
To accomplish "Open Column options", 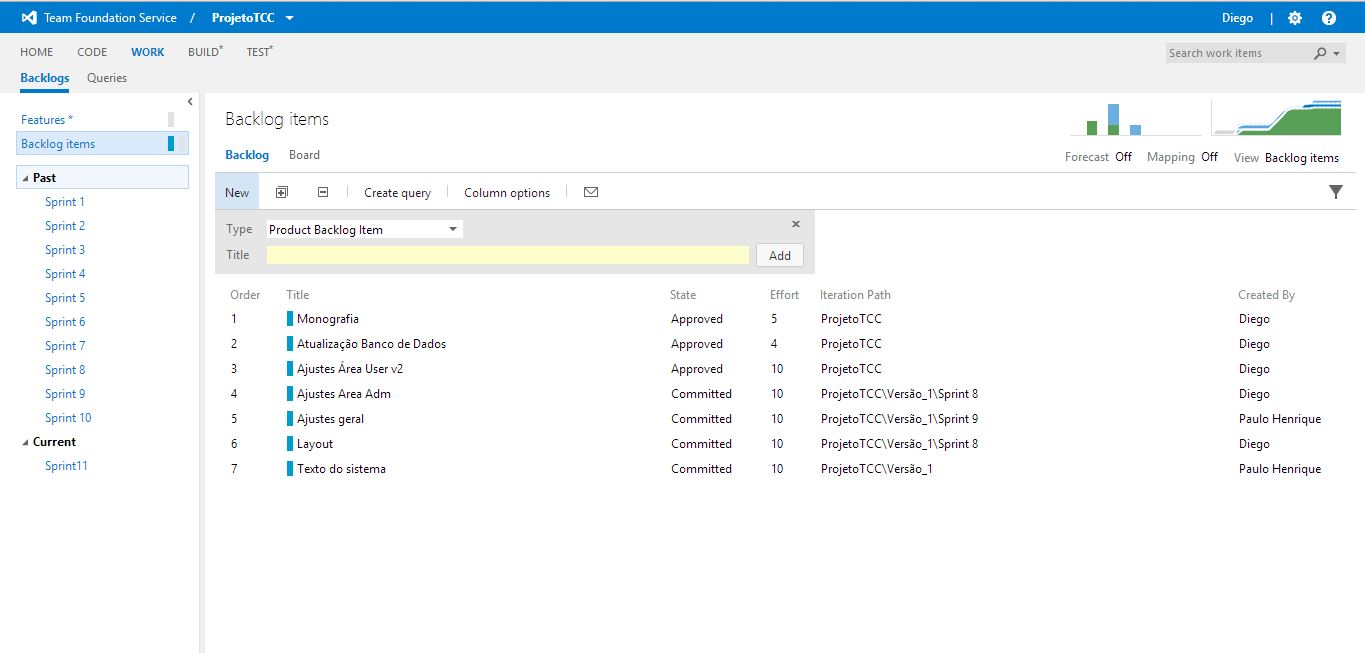I will click(507, 192).
